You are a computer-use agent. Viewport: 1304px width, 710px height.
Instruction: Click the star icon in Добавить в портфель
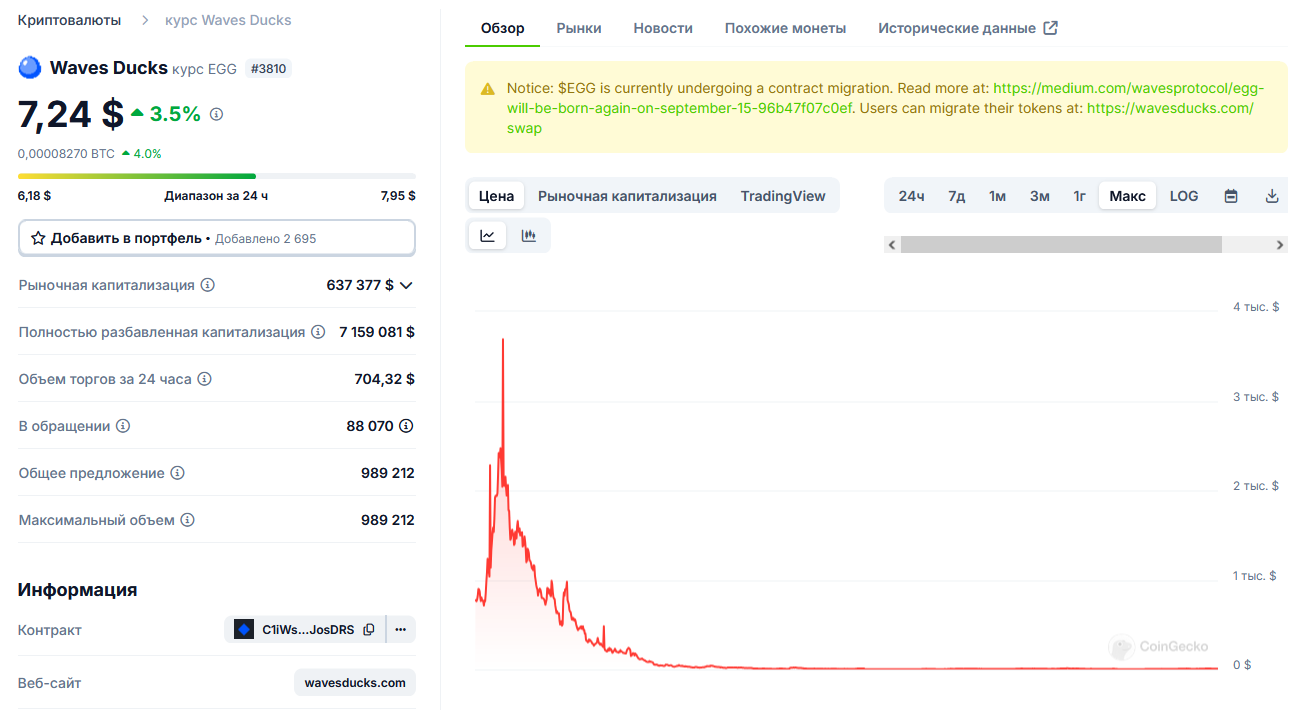click(38, 238)
